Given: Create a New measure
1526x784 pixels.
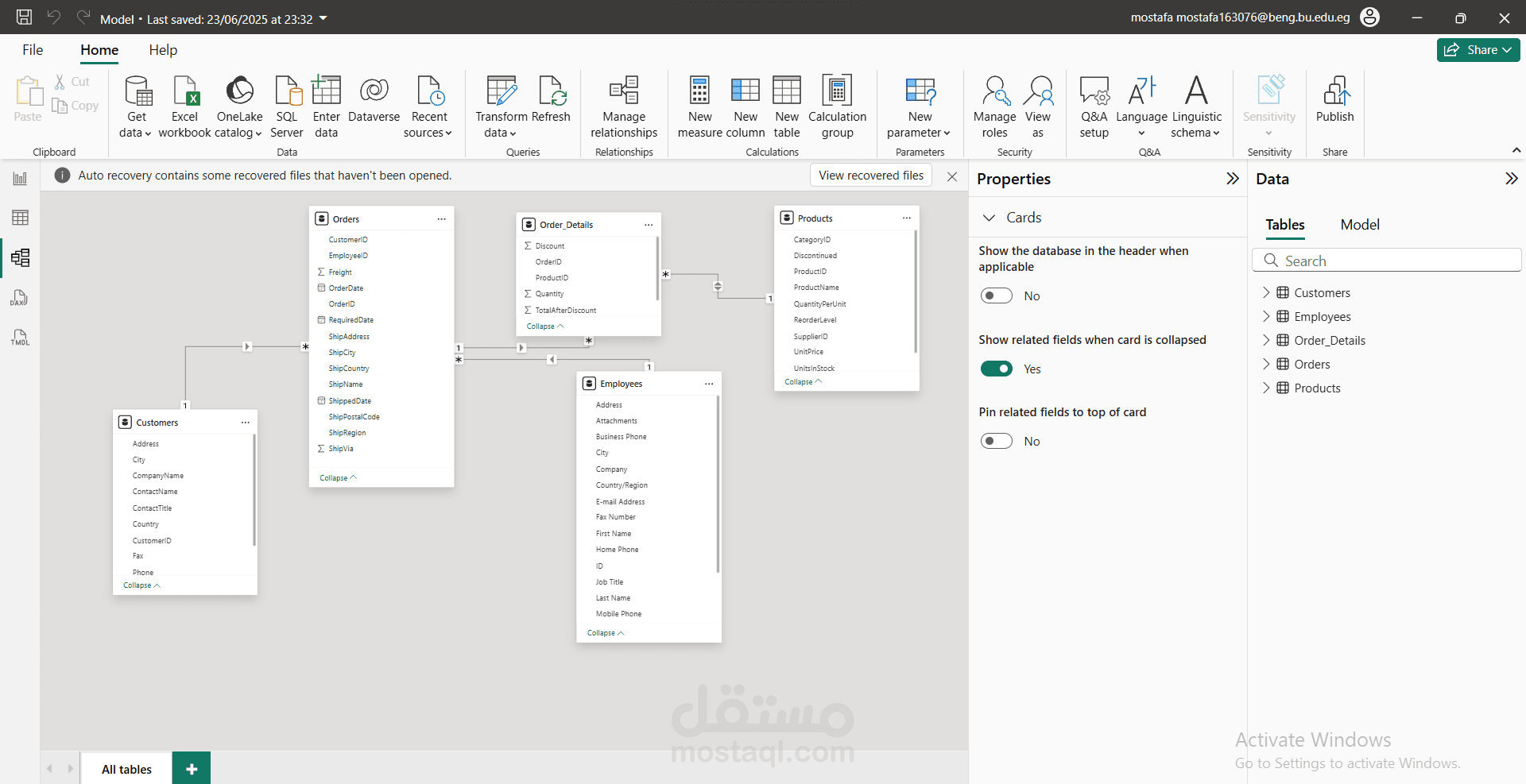Looking at the screenshot, I should tap(699, 107).
